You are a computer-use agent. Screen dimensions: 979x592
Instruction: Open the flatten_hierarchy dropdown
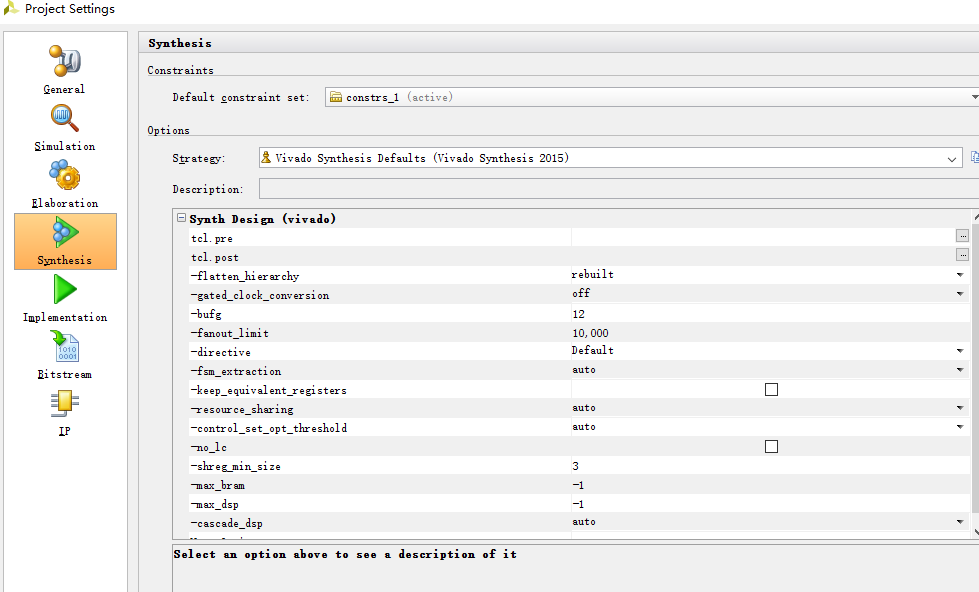[962, 275]
